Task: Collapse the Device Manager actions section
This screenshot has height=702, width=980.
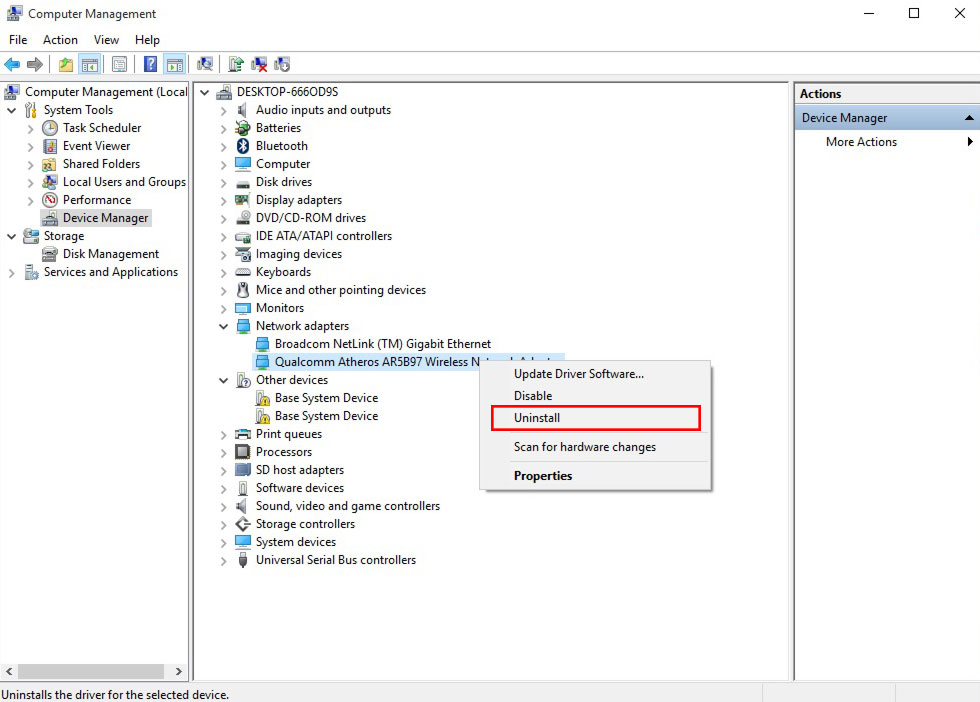Action: tap(969, 118)
